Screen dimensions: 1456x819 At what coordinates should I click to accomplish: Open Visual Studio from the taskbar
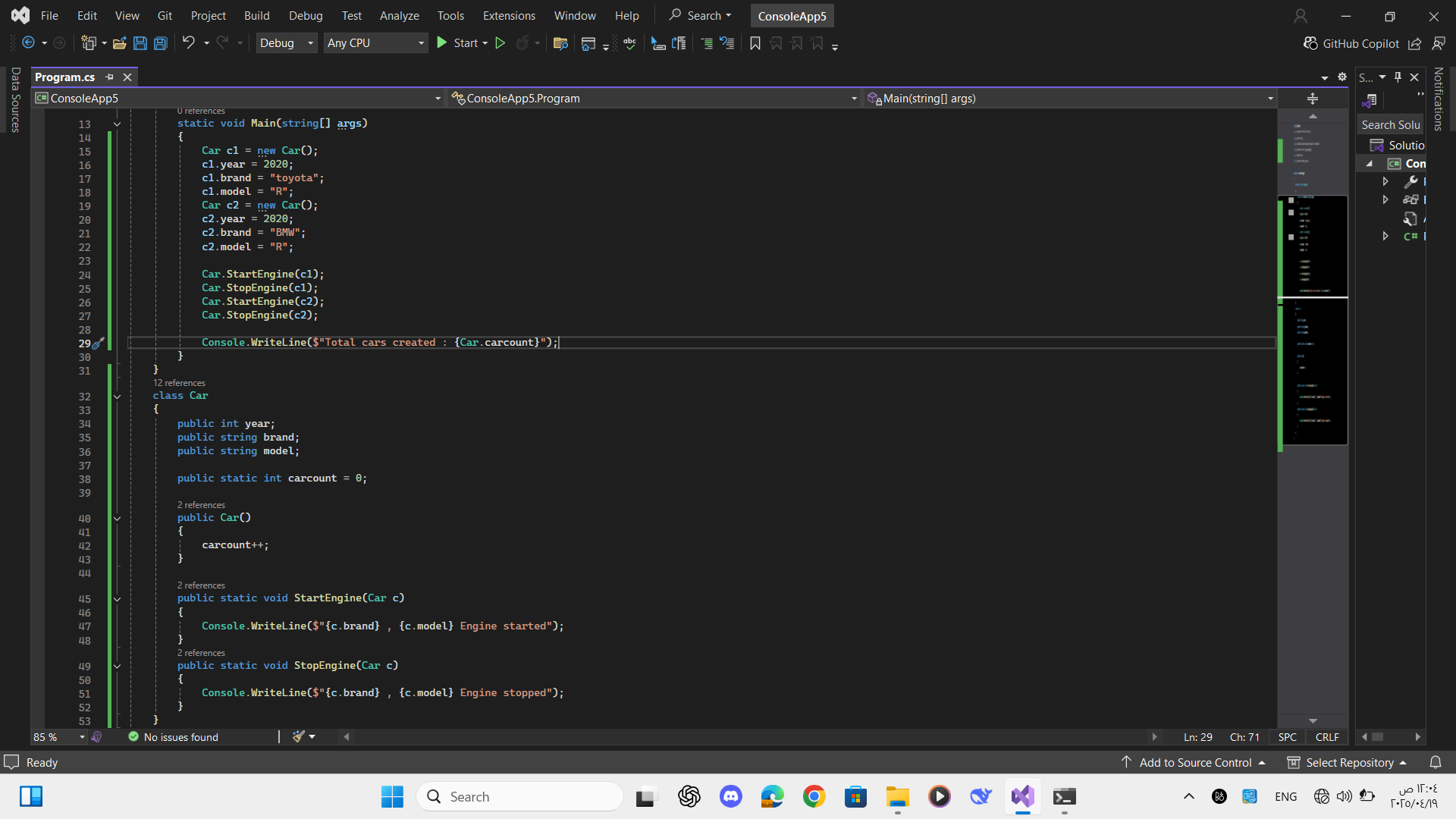pyautogui.click(x=1022, y=796)
